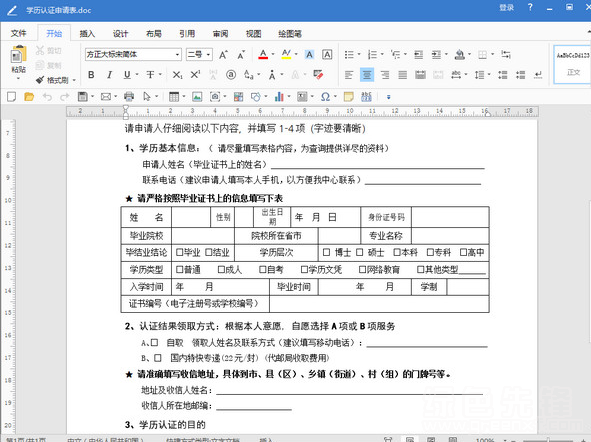Select the 正文 style preview
The width and height of the screenshot is (591, 442).
(572, 64)
